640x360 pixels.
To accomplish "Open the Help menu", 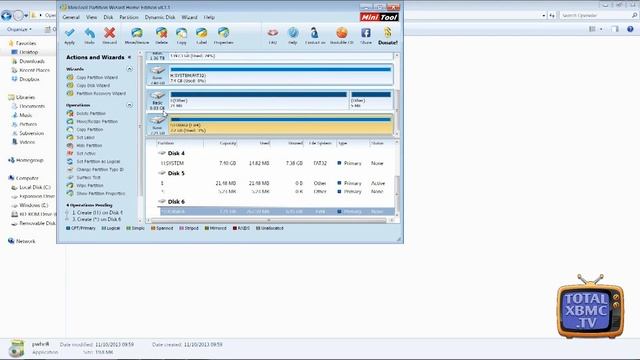I will point(209,18).
